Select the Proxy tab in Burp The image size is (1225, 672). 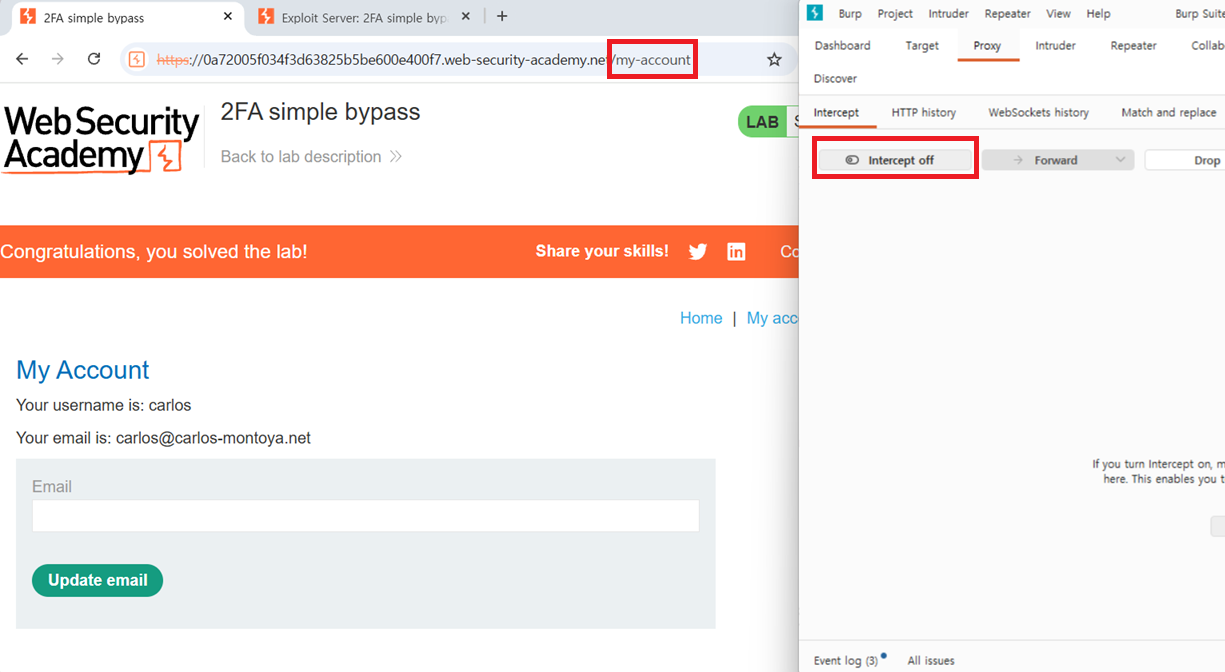point(987,46)
